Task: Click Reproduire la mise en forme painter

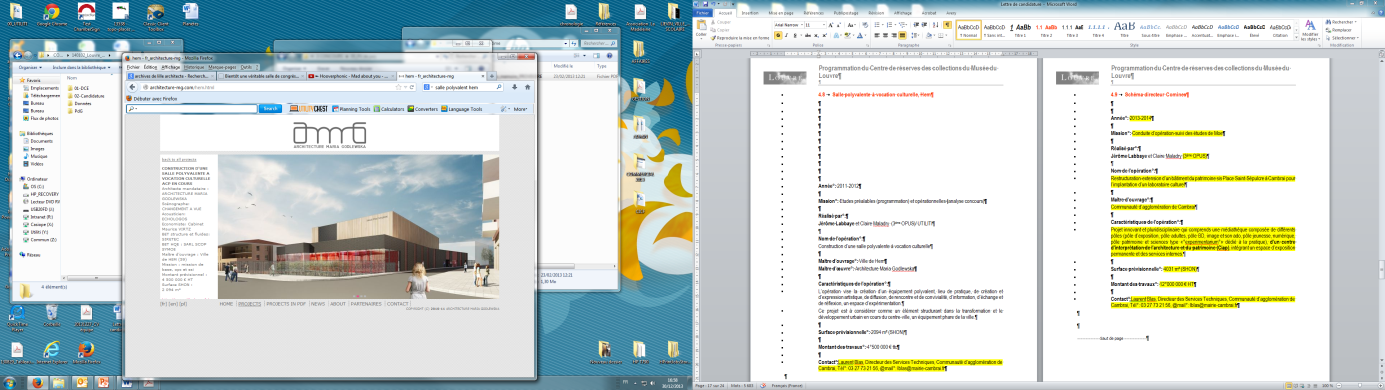Action: coord(739,38)
